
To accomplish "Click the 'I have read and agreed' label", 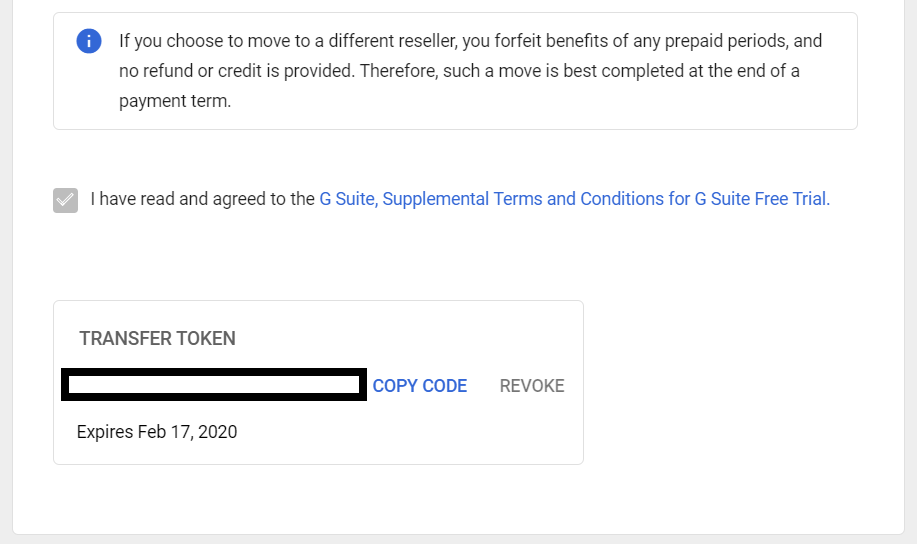I will pyautogui.click(x=202, y=199).
